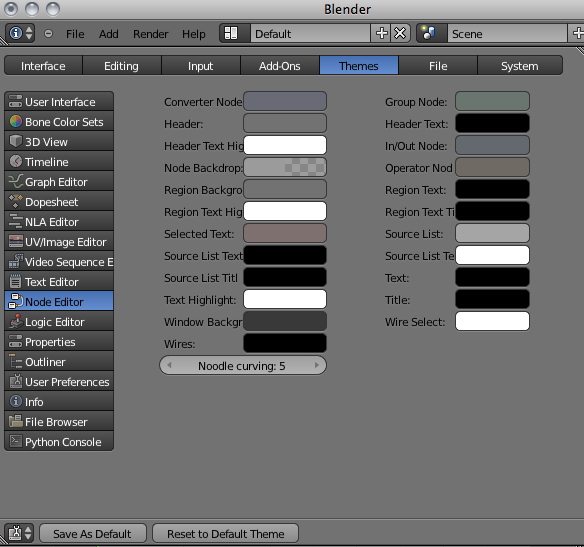The height and width of the screenshot is (547, 584).
Task: Select File Browser theme section
Action: 59,422
